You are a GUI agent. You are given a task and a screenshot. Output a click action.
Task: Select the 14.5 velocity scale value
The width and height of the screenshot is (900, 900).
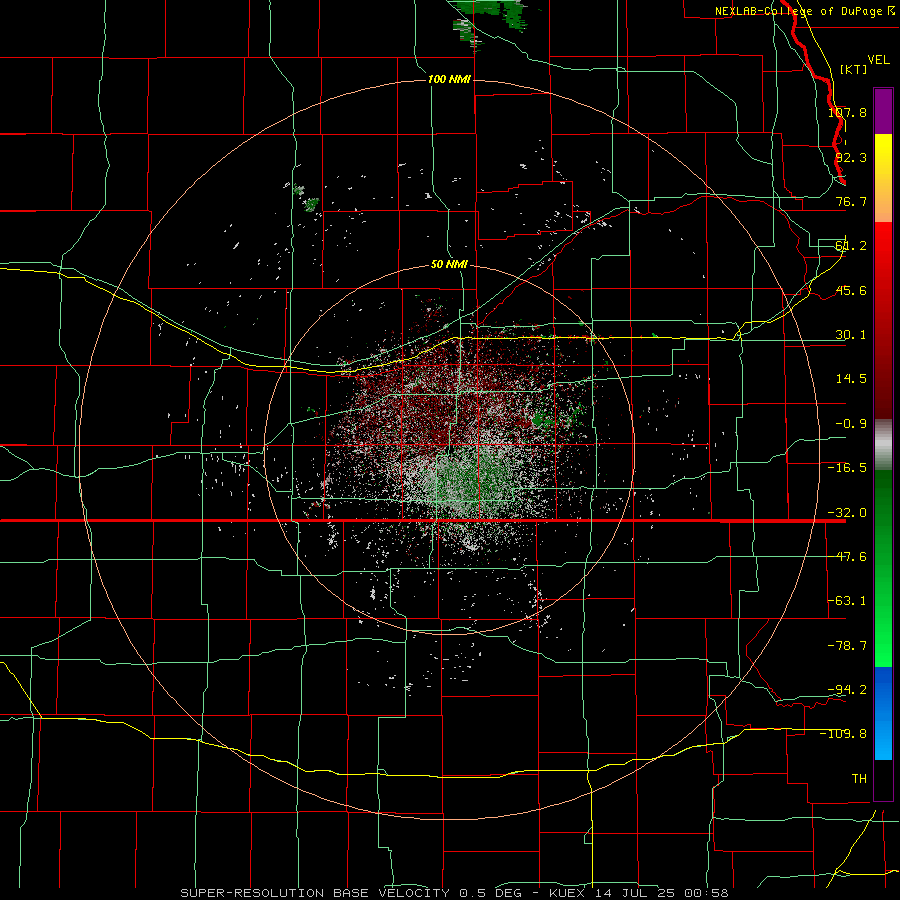click(x=851, y=379)
